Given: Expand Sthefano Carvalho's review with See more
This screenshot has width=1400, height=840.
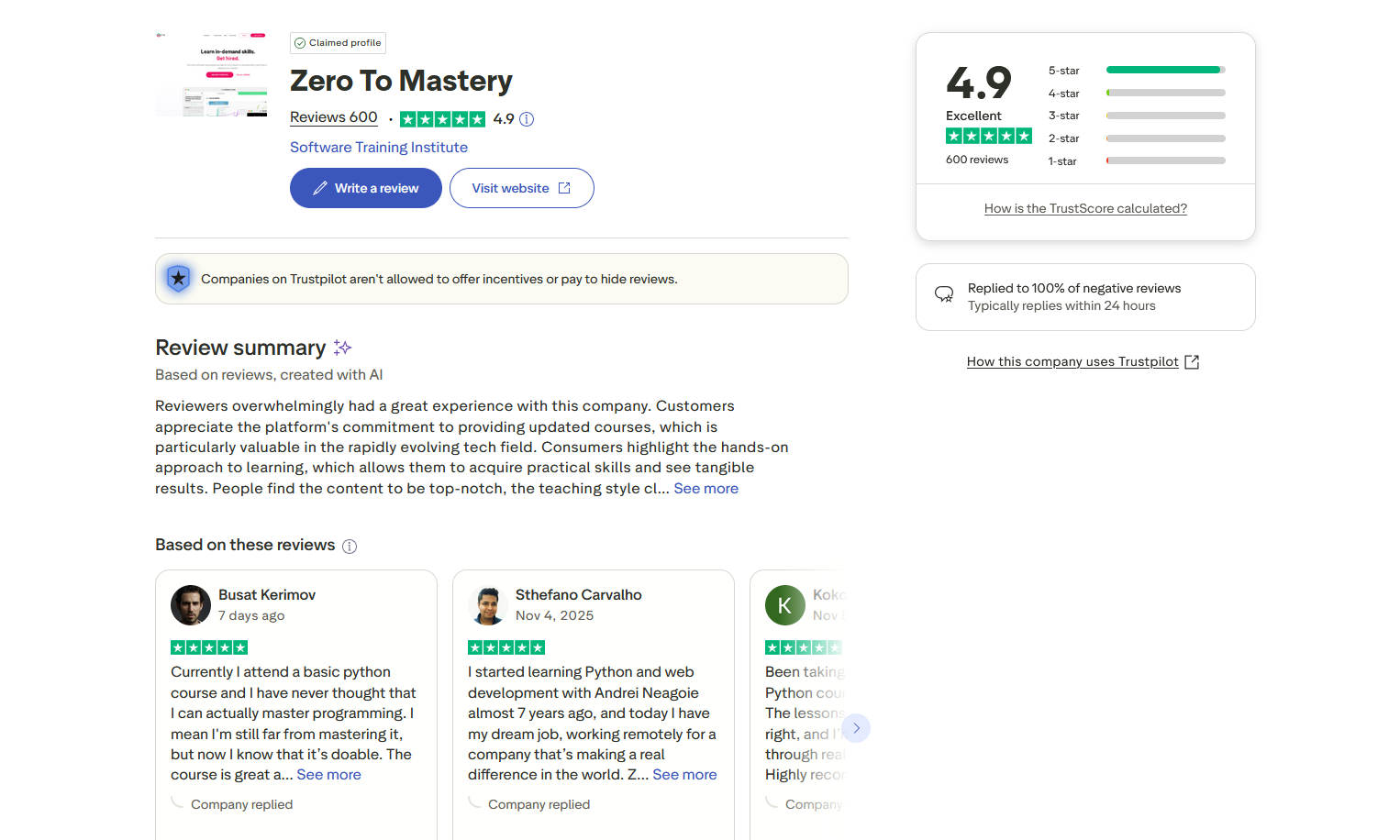Looking at the screenshot, I should click(x=685, y=775).
